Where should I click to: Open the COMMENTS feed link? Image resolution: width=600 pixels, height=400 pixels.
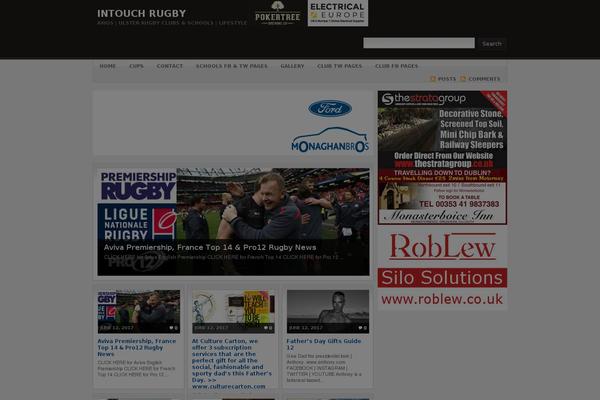click(x=484, y=79)
